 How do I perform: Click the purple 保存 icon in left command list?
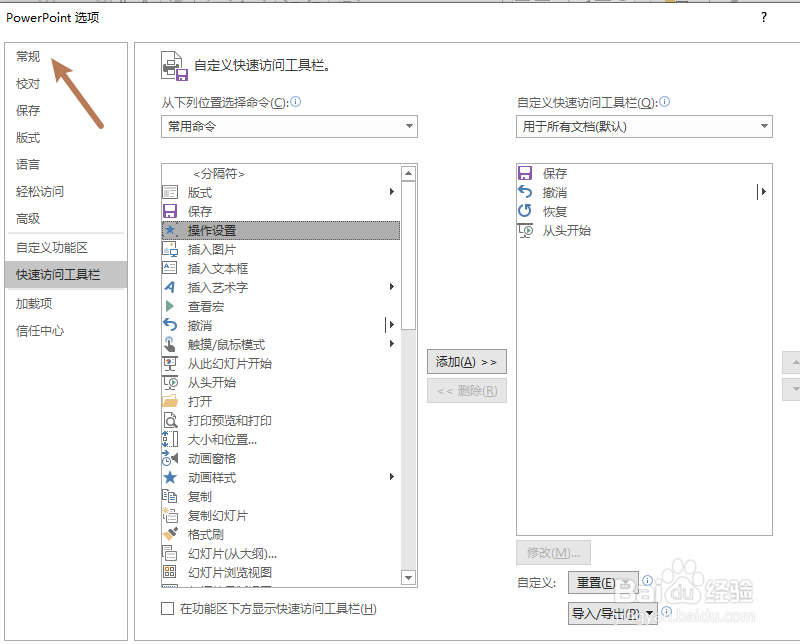(170, 211)
